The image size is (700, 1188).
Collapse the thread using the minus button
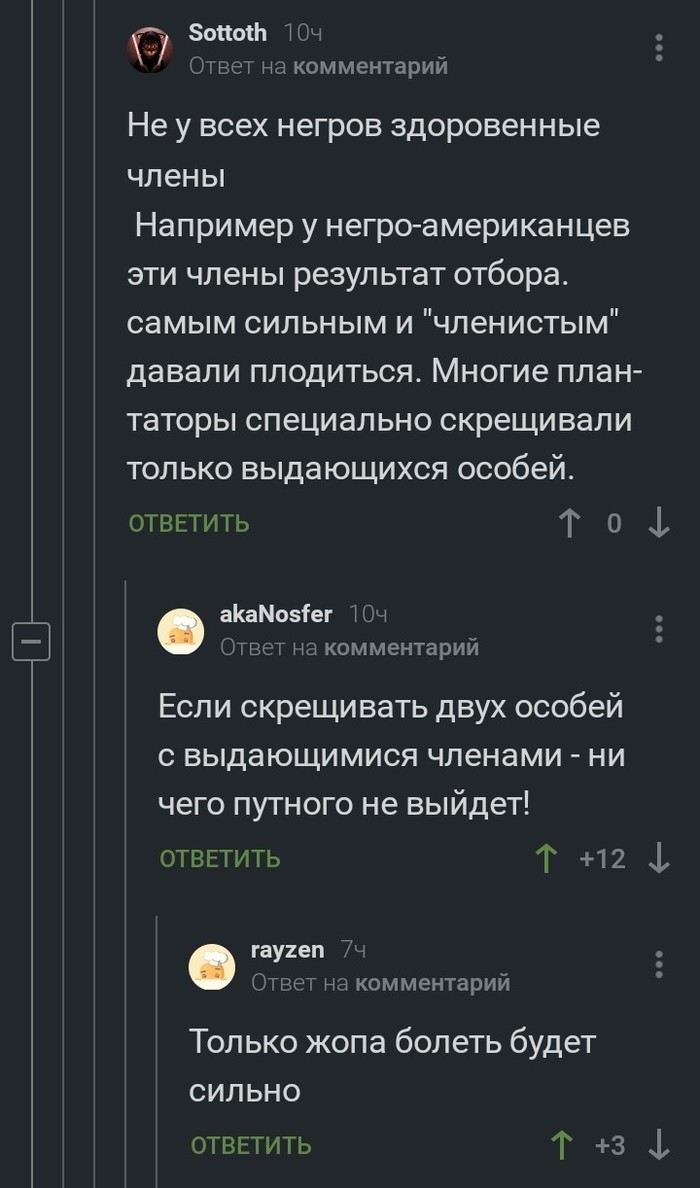(33, 642)
